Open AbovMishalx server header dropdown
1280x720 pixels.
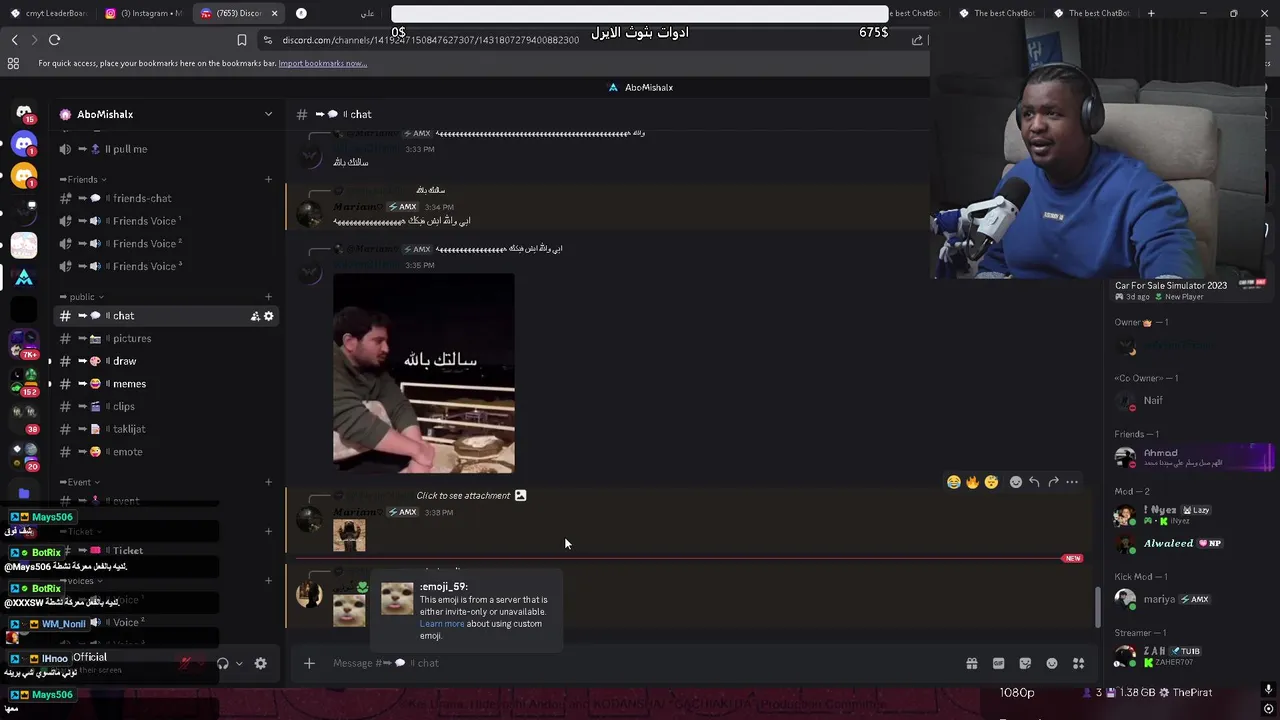[x=268, y=114]
